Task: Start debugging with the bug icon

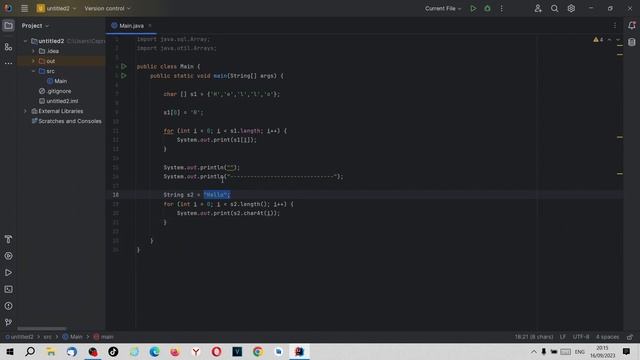Action: point(487,8)
